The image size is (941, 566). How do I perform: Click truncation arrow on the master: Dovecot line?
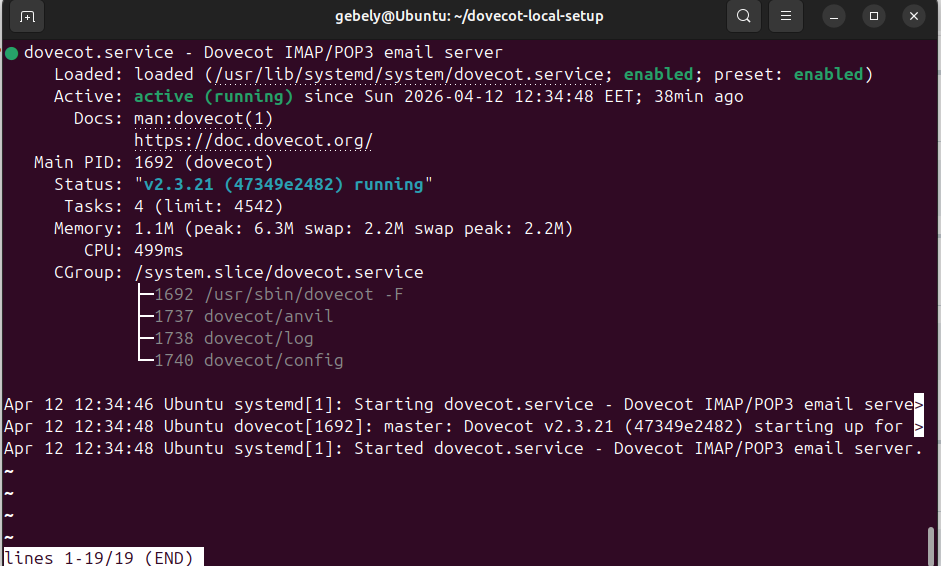point(919,427)
